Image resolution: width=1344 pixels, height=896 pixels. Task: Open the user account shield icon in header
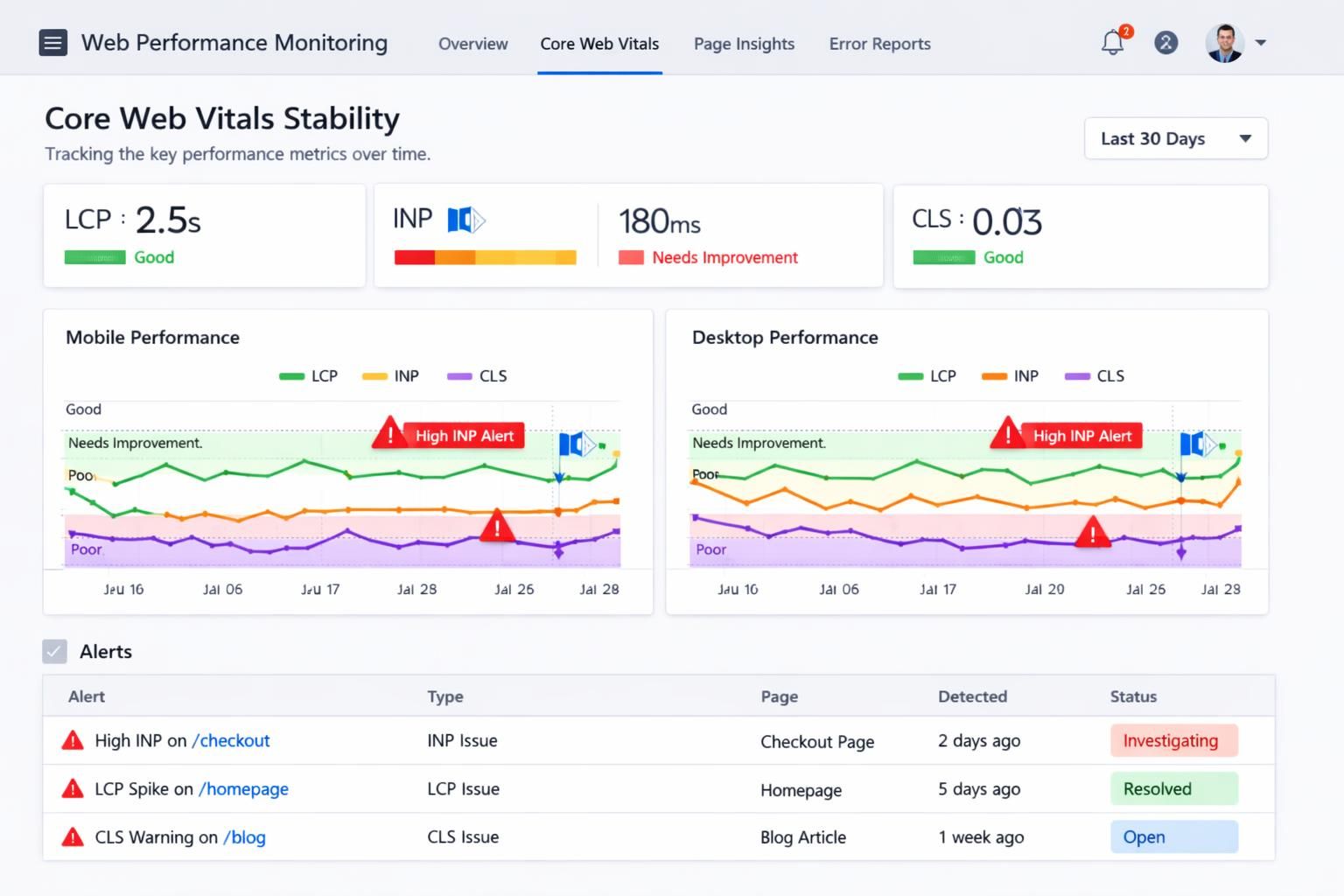(1165, 42)
